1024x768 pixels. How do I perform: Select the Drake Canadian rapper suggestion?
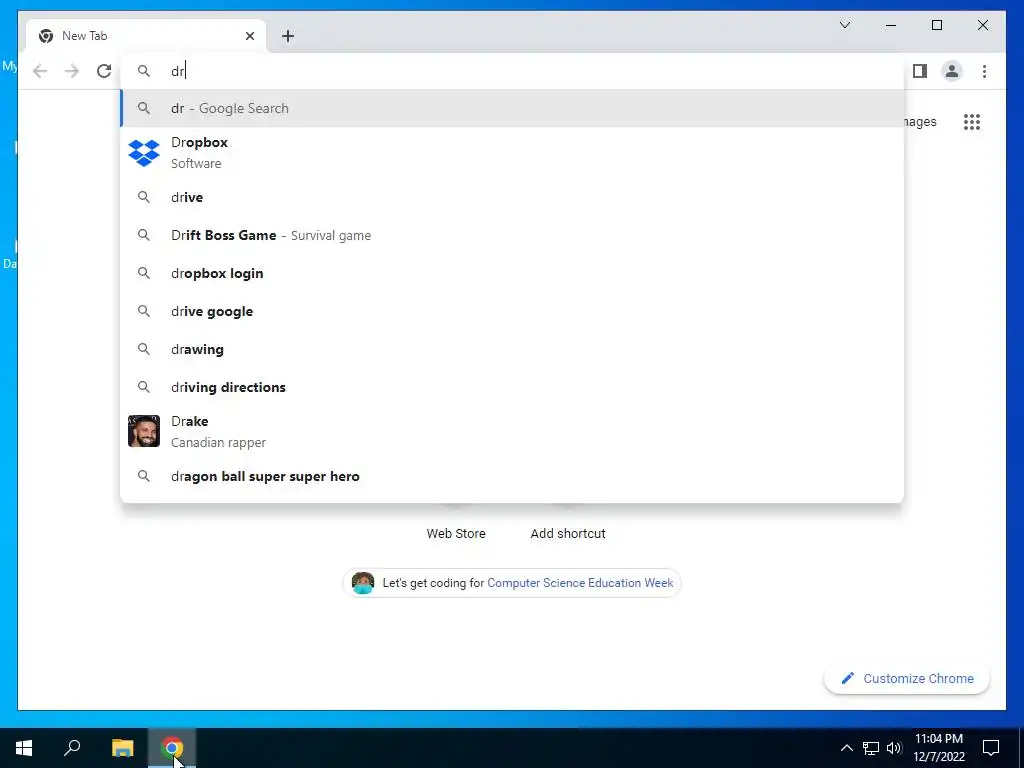[512, 432]
